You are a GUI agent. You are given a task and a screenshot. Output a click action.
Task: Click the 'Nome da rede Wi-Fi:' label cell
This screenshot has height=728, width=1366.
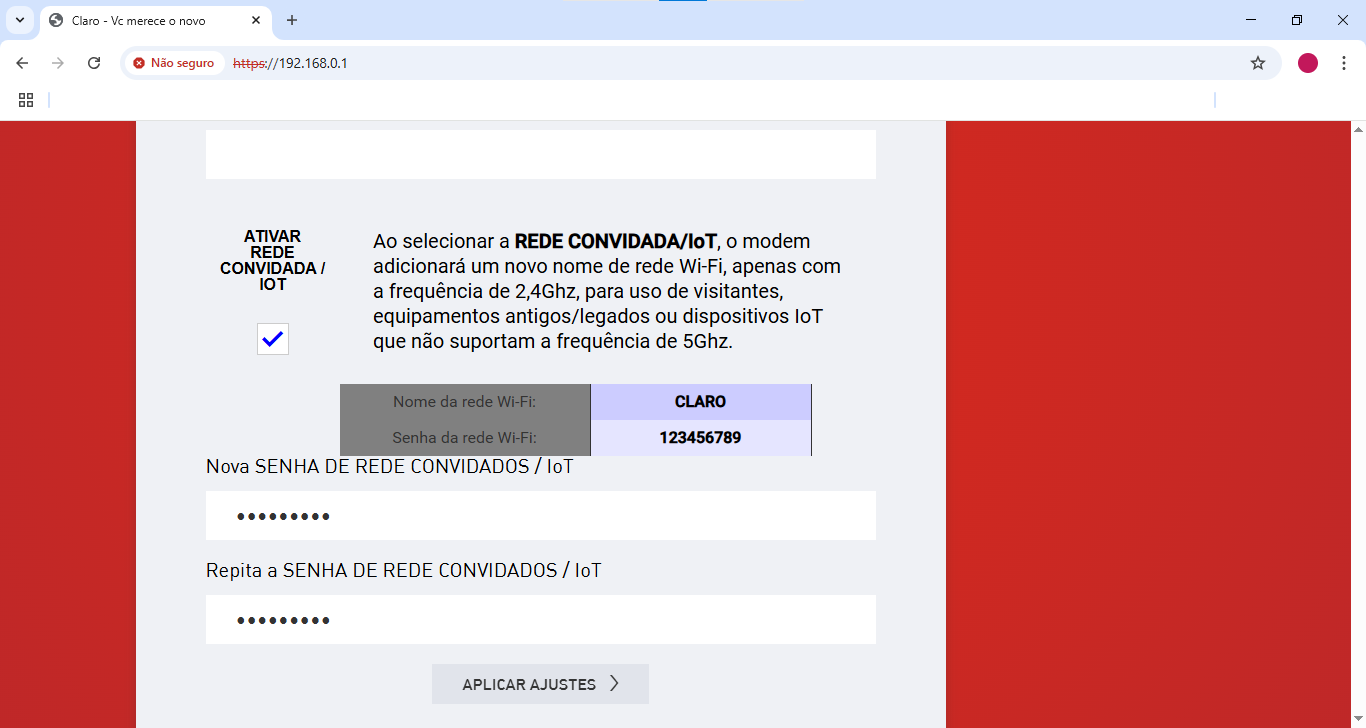click(x=465, y=402)
